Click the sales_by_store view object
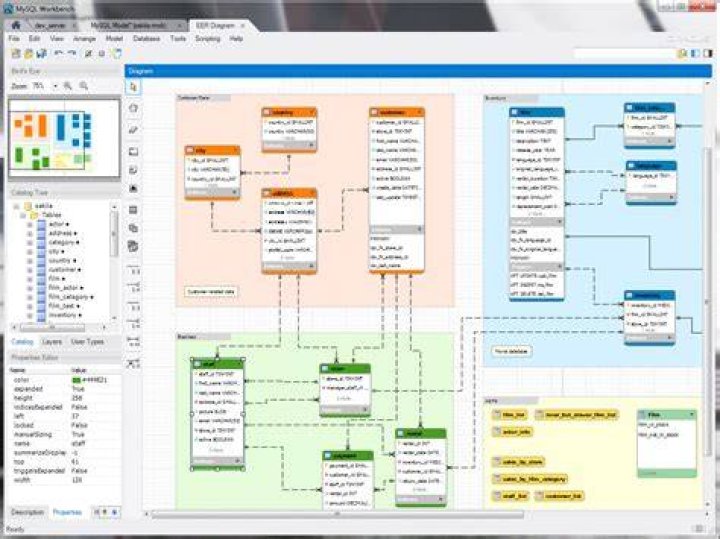720x539 pixels. (518, 462)
